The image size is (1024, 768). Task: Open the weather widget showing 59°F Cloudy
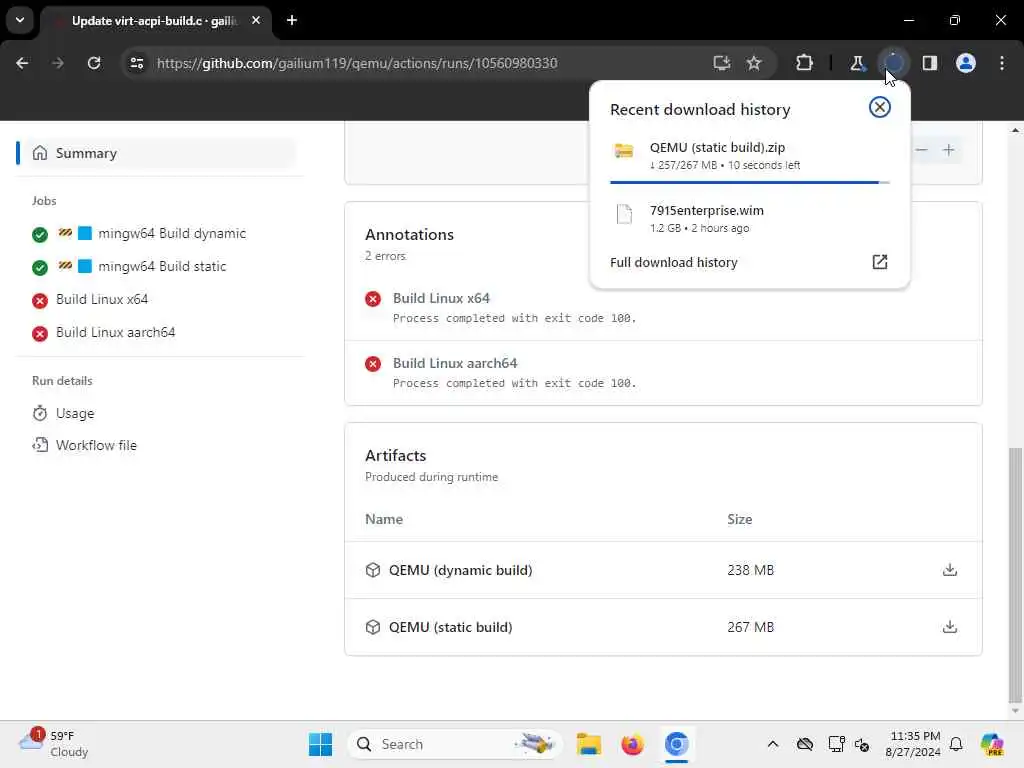tap(54, 744)
